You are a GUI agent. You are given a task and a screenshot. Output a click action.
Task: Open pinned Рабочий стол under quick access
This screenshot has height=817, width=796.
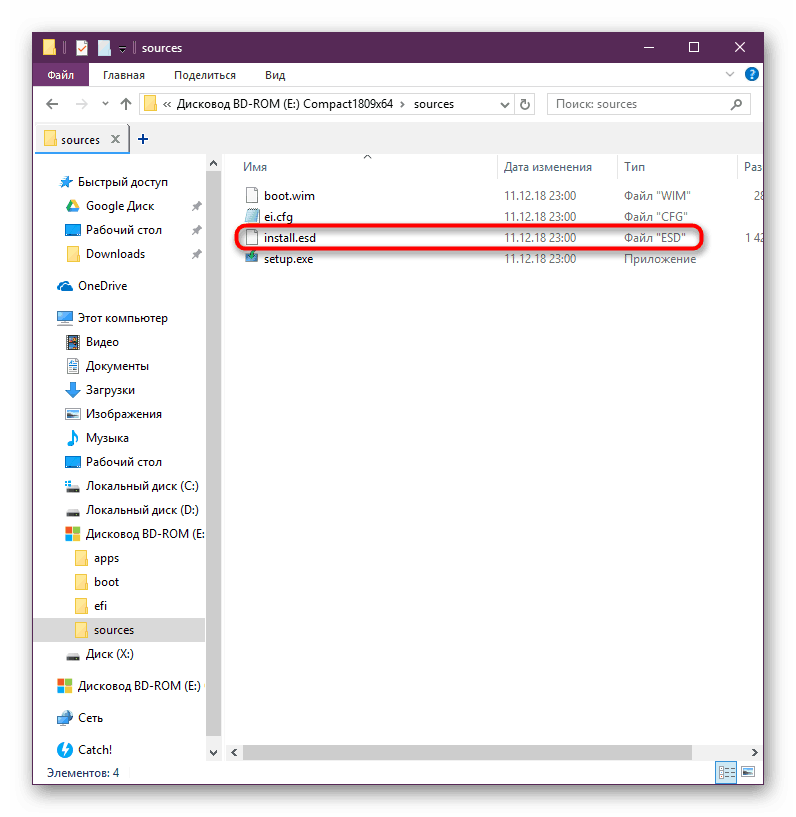(x=123, y=230)
